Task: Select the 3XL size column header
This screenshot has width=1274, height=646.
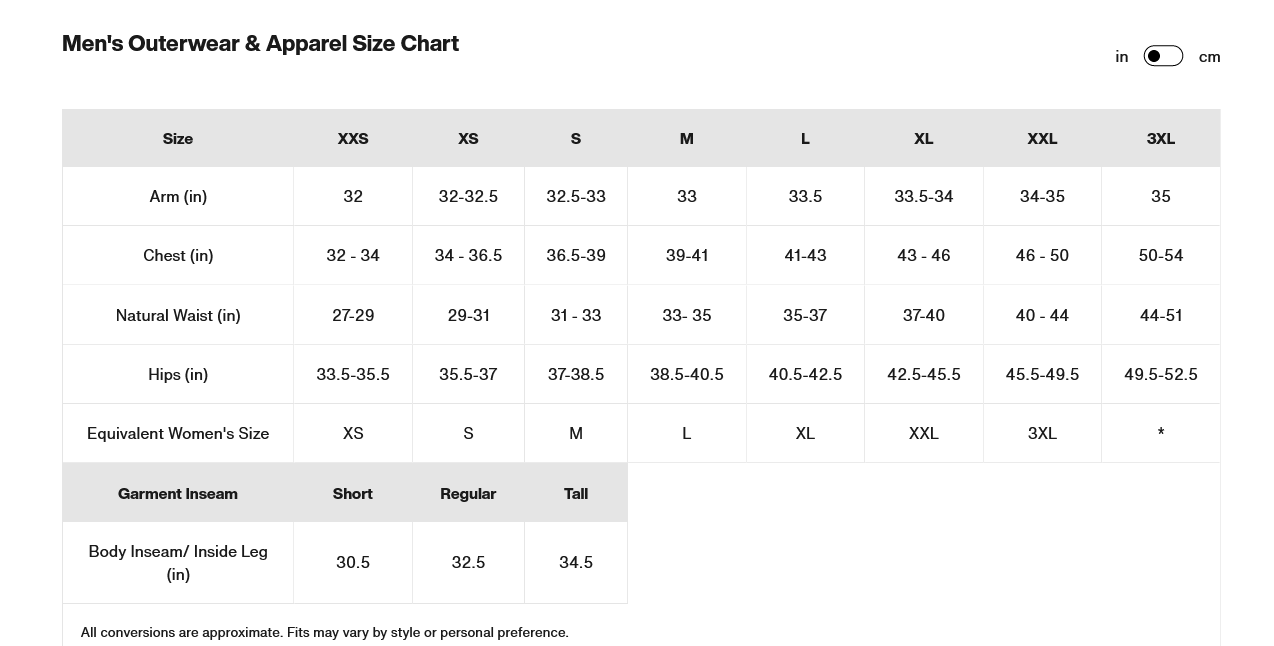Action: pos(1160,139)
